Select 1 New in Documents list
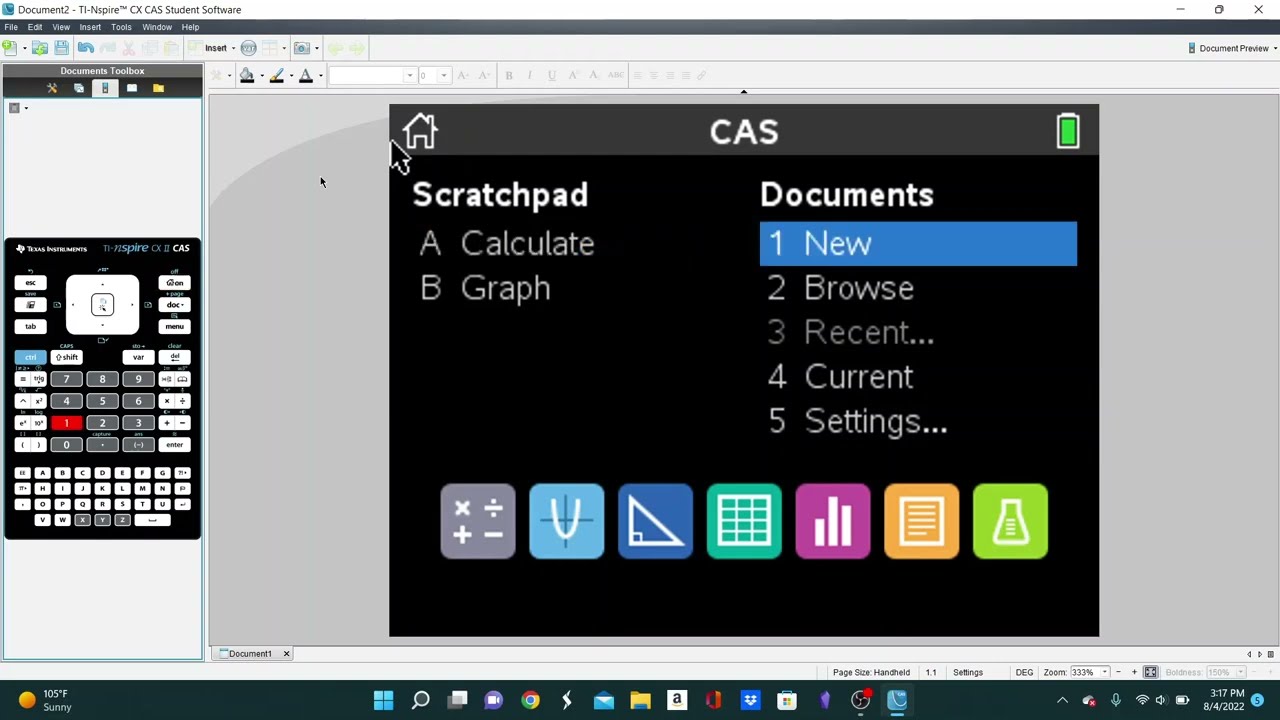Image resolution: width=1280 pixels, height=720 pixels. pos(918,244)
